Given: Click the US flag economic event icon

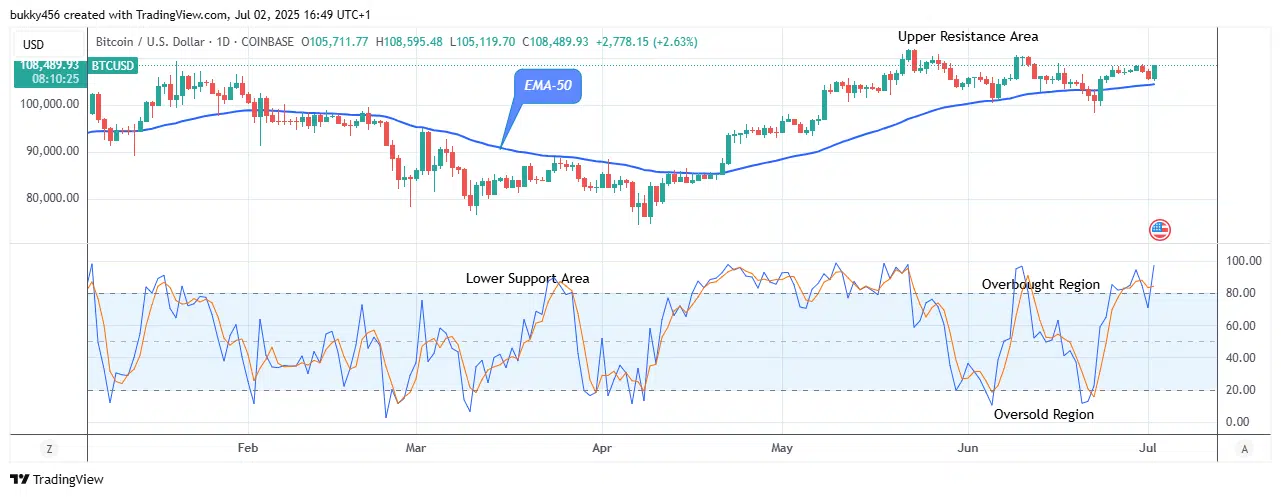Looking at the screenshot, I should [x=1160, y=230].
